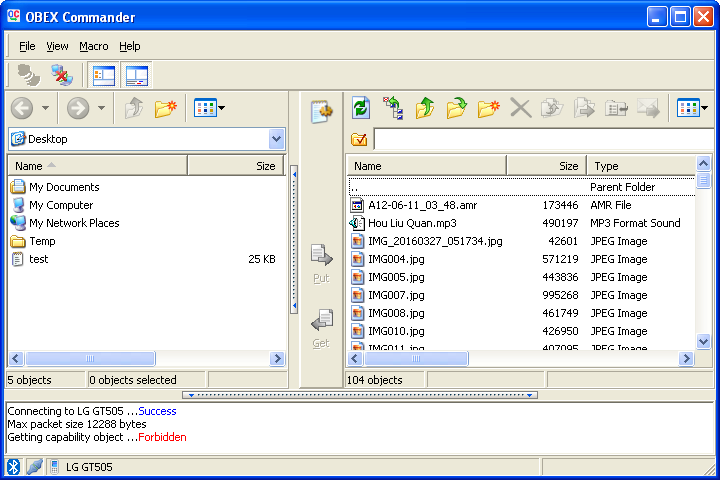Open the View menu
The width and height of the screenshot is (720, 480).
57,46
